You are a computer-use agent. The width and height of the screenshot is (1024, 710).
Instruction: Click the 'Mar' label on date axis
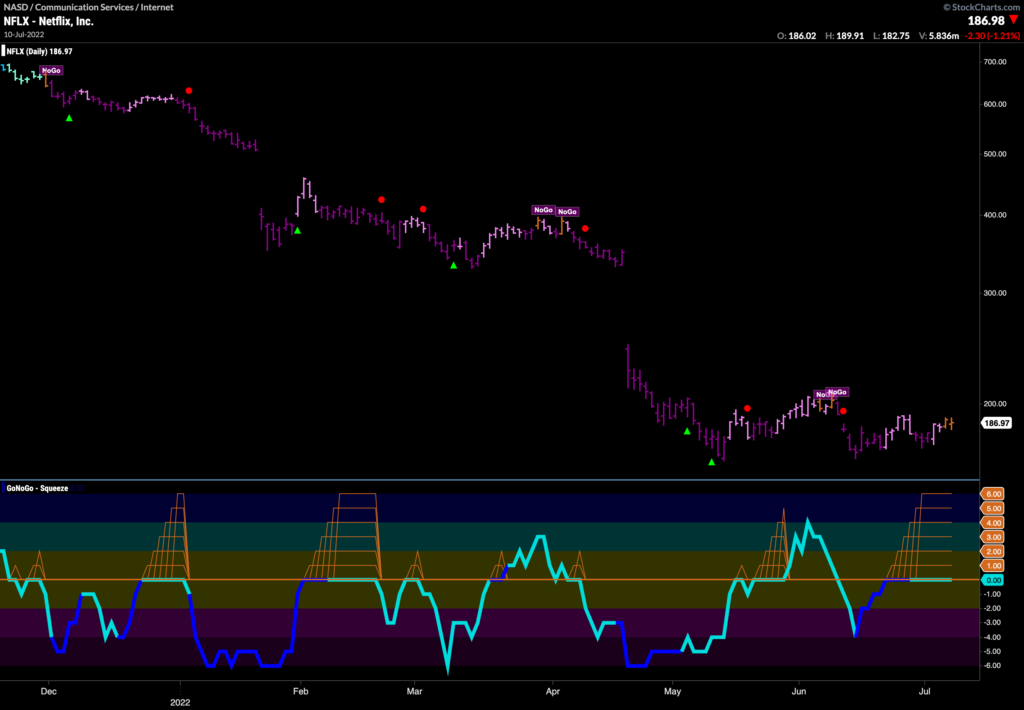pos(414,690)
